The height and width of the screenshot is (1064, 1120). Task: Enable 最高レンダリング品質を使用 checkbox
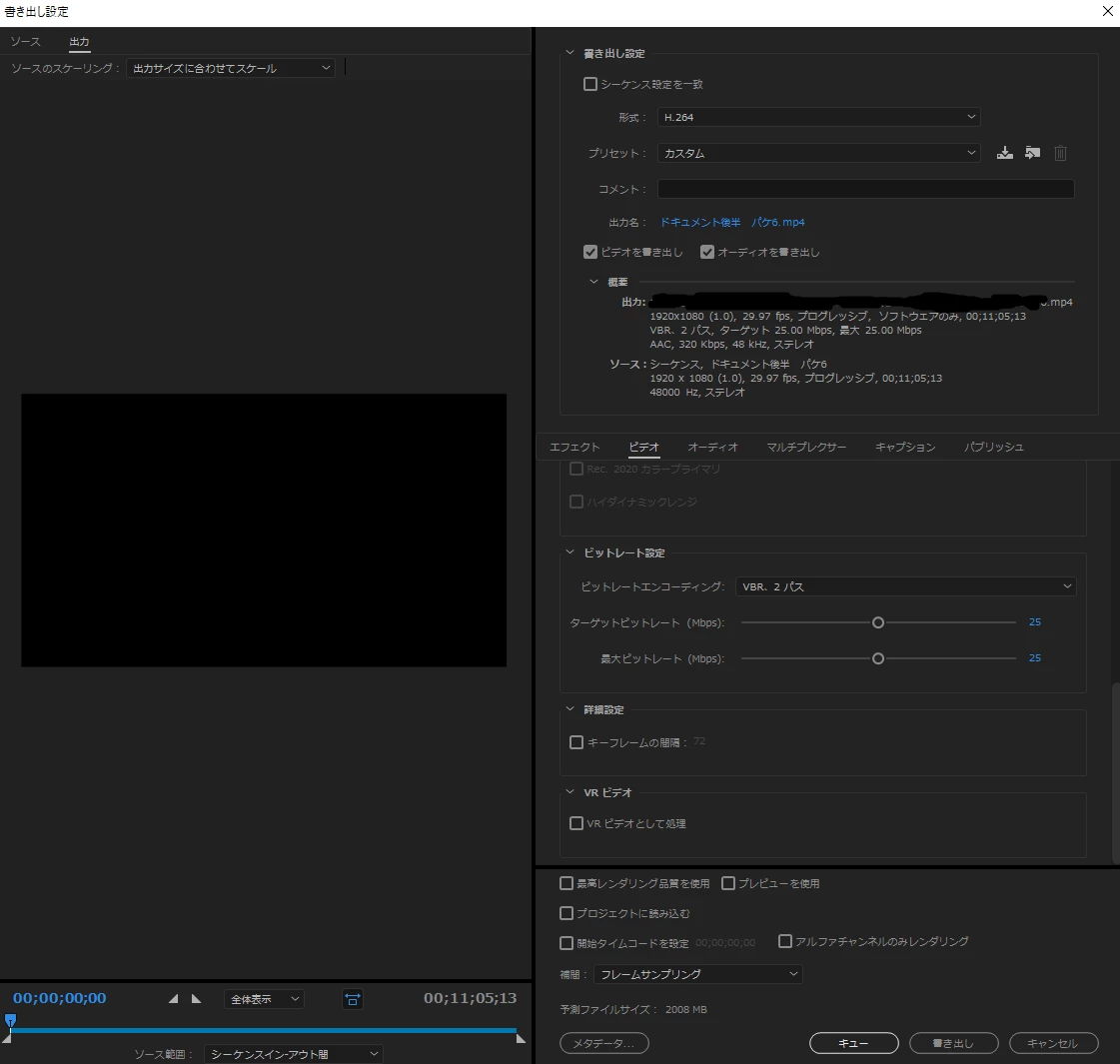click(x=566, y=883)
